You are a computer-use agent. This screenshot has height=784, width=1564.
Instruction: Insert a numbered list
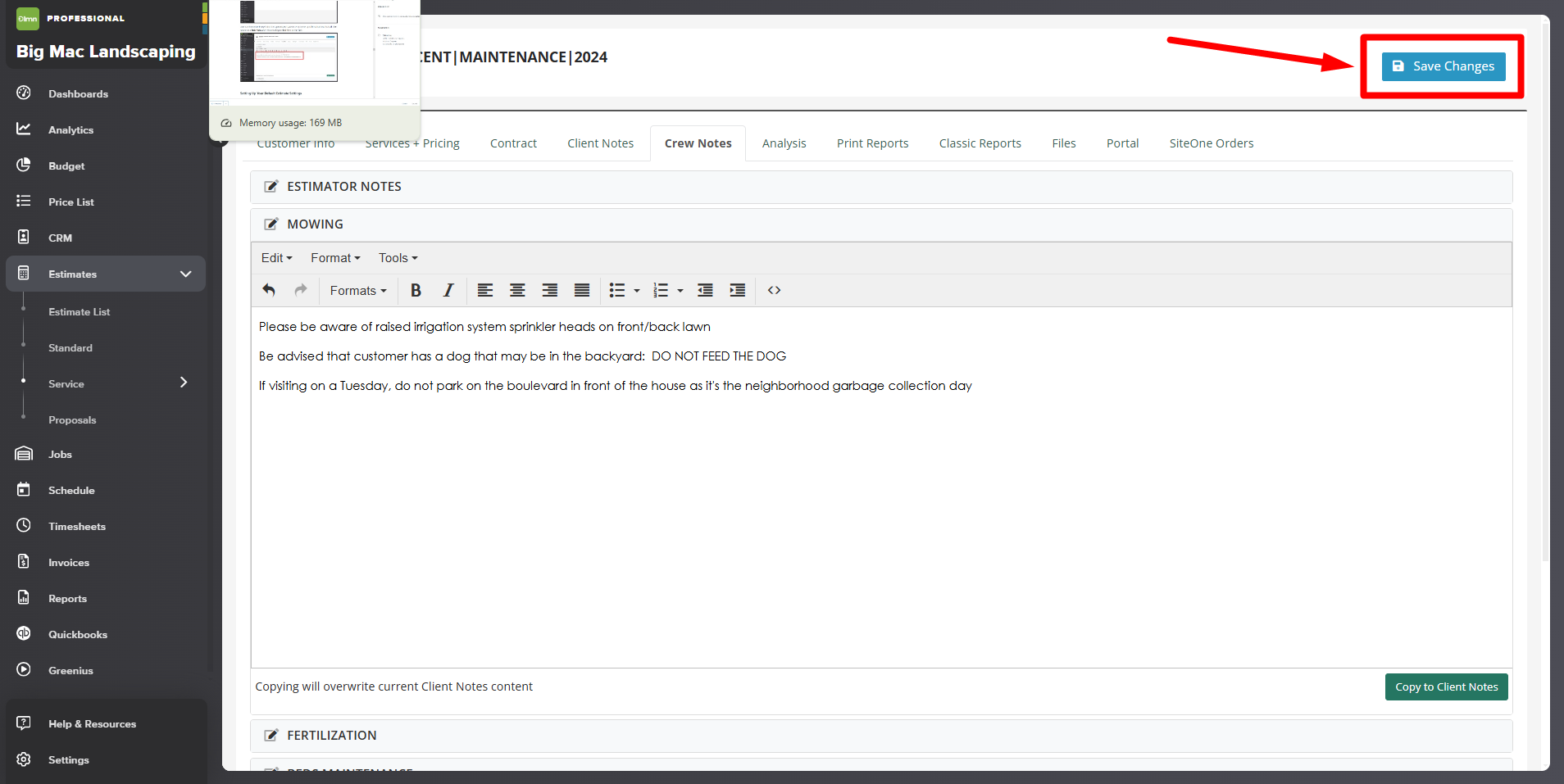click(x=661, y=290)
